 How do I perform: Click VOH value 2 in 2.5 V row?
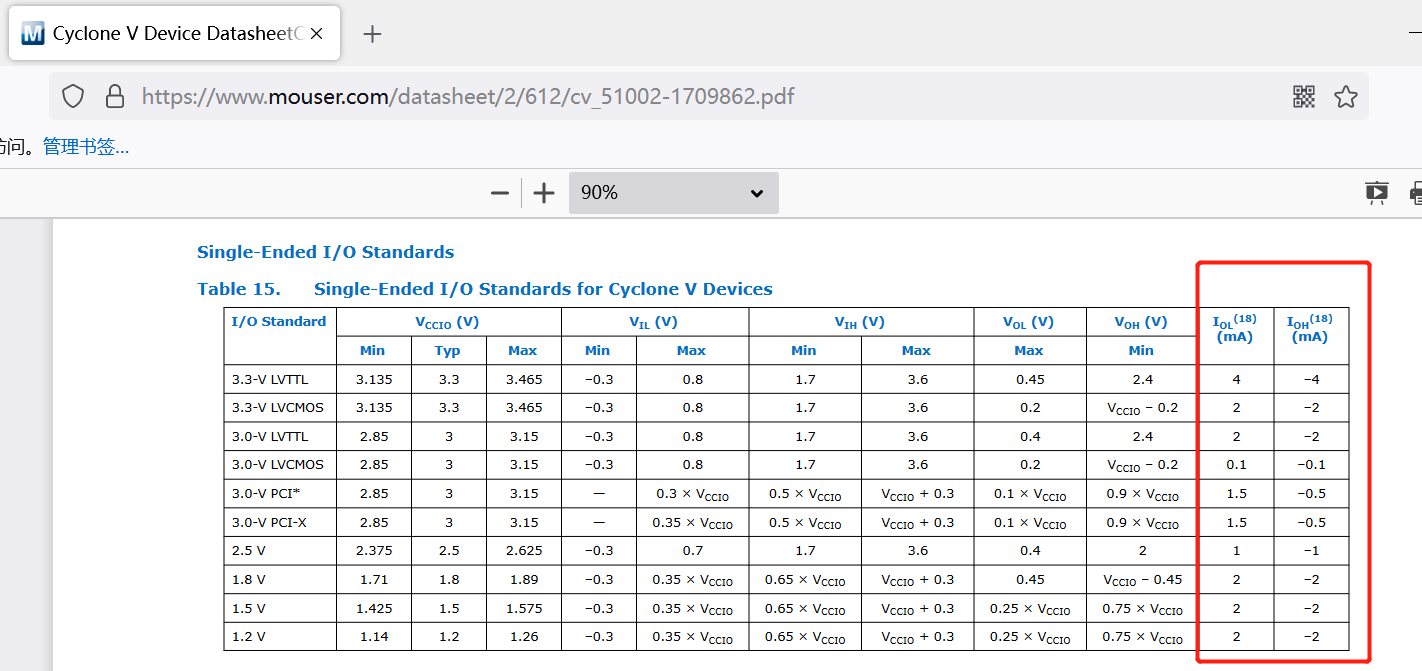coord(1141,551)
